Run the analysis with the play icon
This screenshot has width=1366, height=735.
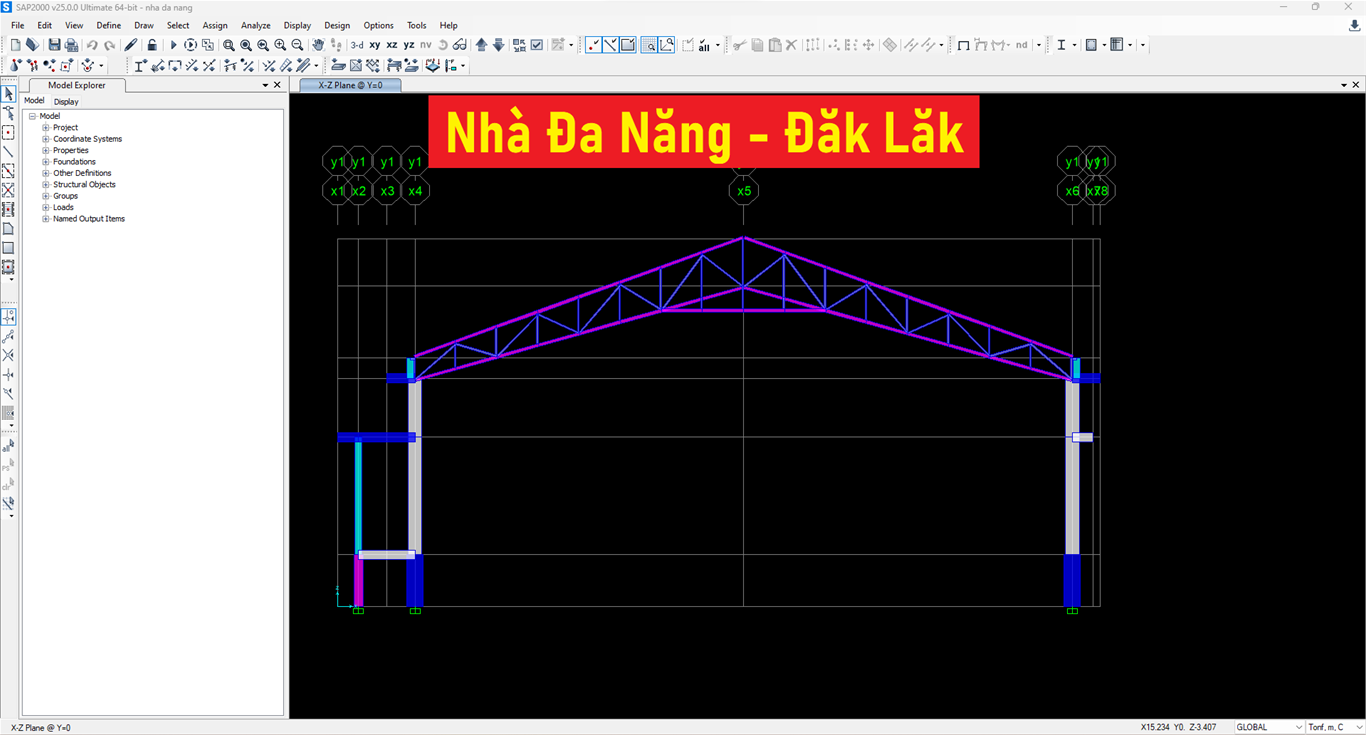[x=173, y=45]
